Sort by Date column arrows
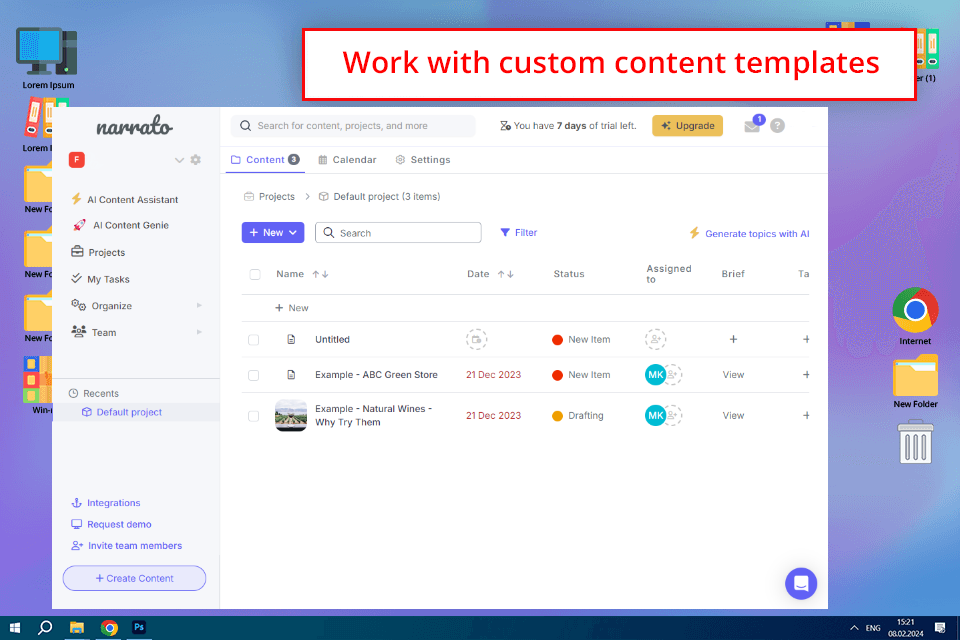Viewport: 960px width, 640px height. coord(506,274)
